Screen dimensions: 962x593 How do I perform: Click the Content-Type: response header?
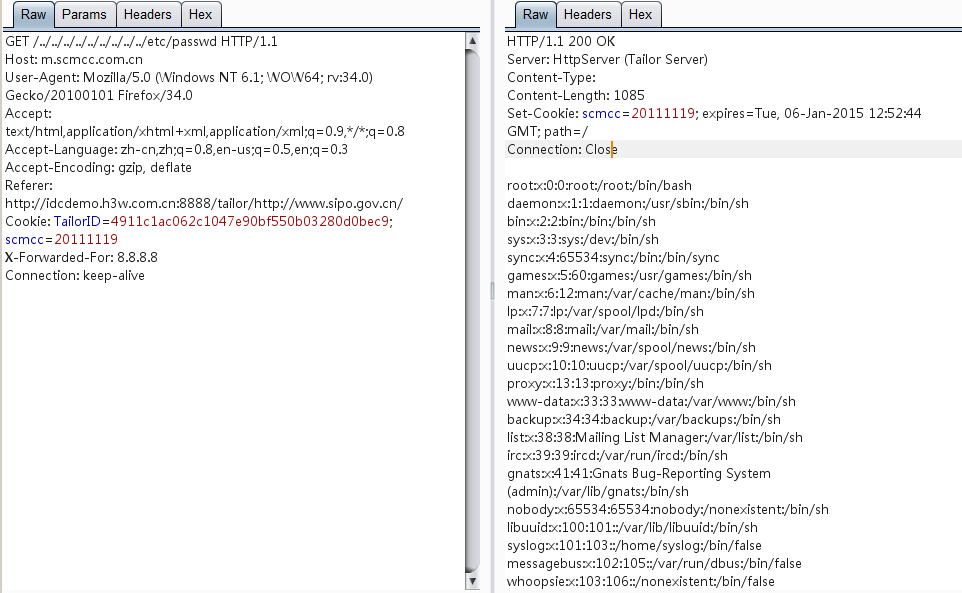pyautogui.click(x=551, y=77)
